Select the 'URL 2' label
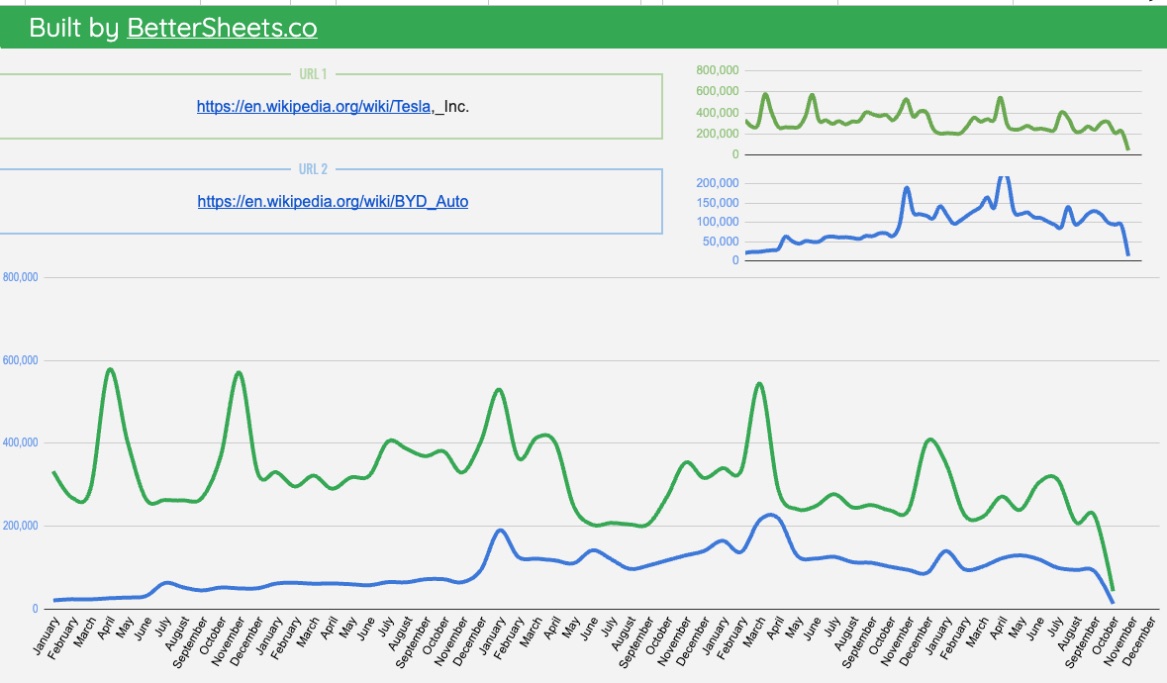This screenshot has width=1167, height=683. [x=313, y=169]
